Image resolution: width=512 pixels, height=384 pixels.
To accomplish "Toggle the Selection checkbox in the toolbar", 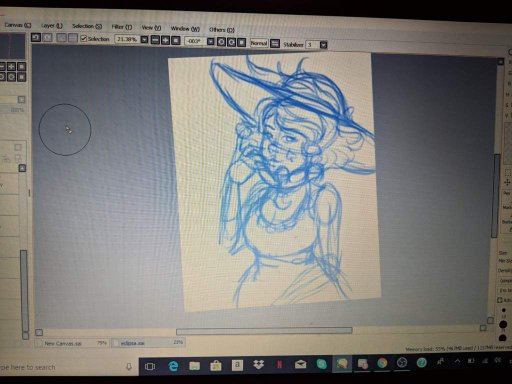I will pos(84,39).
